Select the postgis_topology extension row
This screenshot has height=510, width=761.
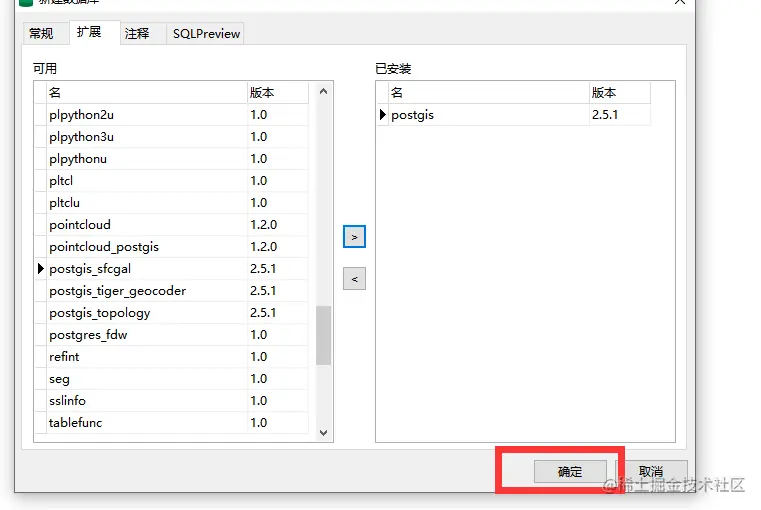[171, 313]
